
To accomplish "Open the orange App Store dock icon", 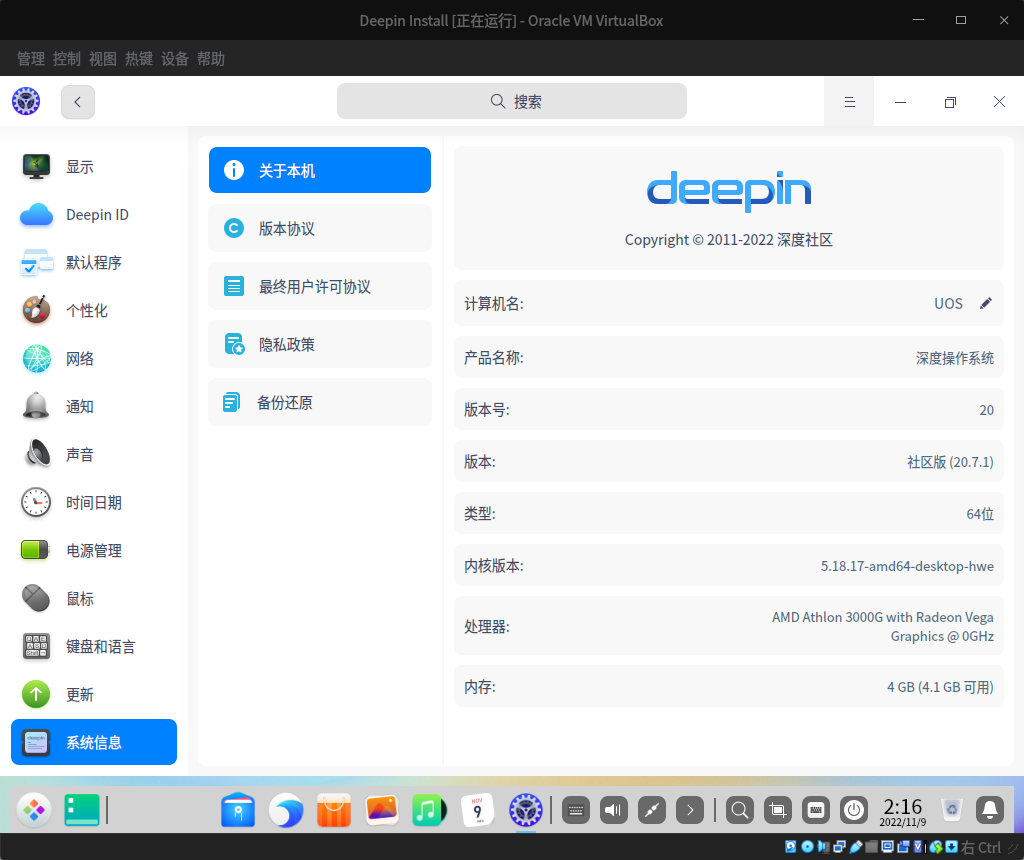I will (x=334, y=810).
